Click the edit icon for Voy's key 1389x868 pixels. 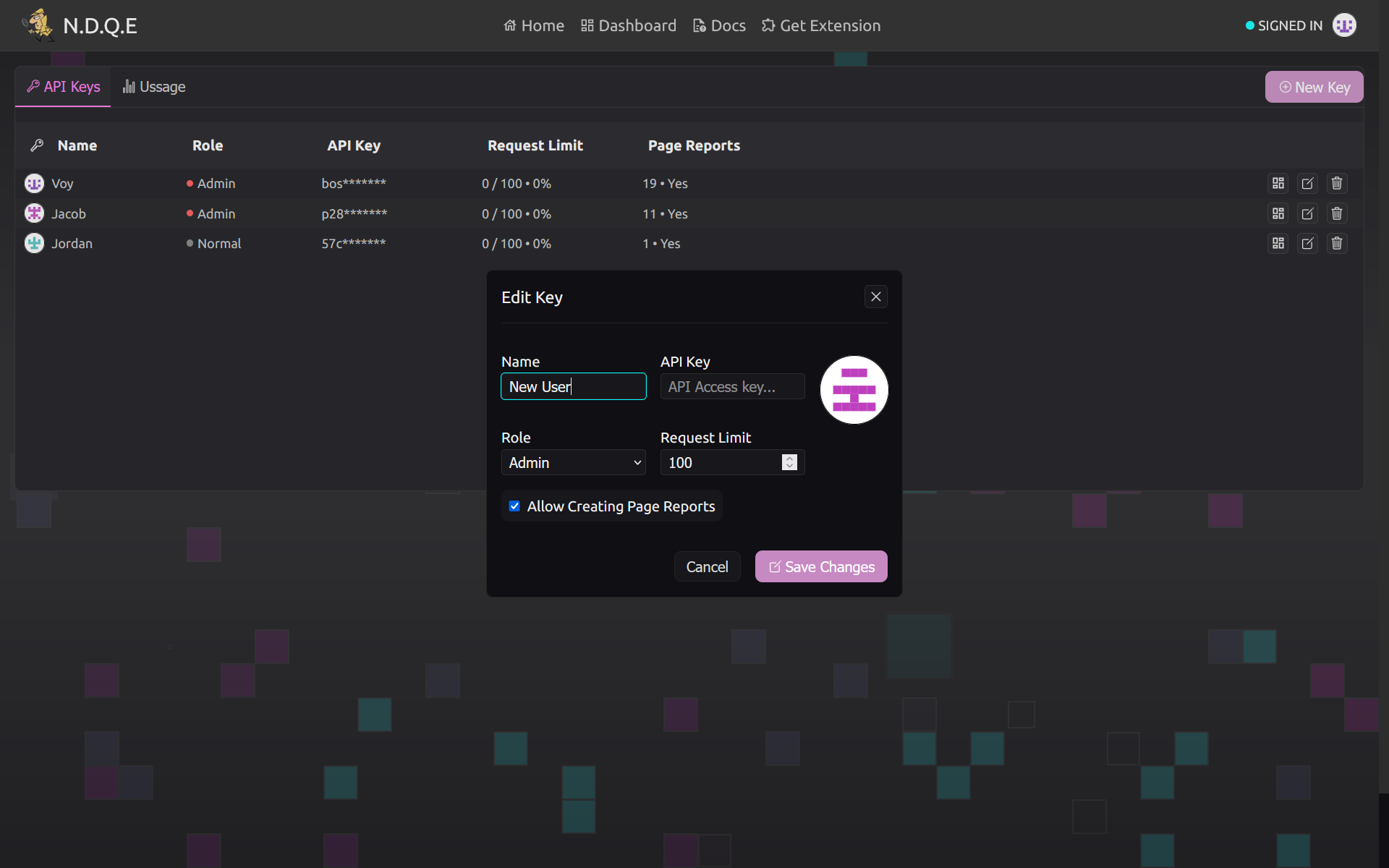pos(1307,184)
